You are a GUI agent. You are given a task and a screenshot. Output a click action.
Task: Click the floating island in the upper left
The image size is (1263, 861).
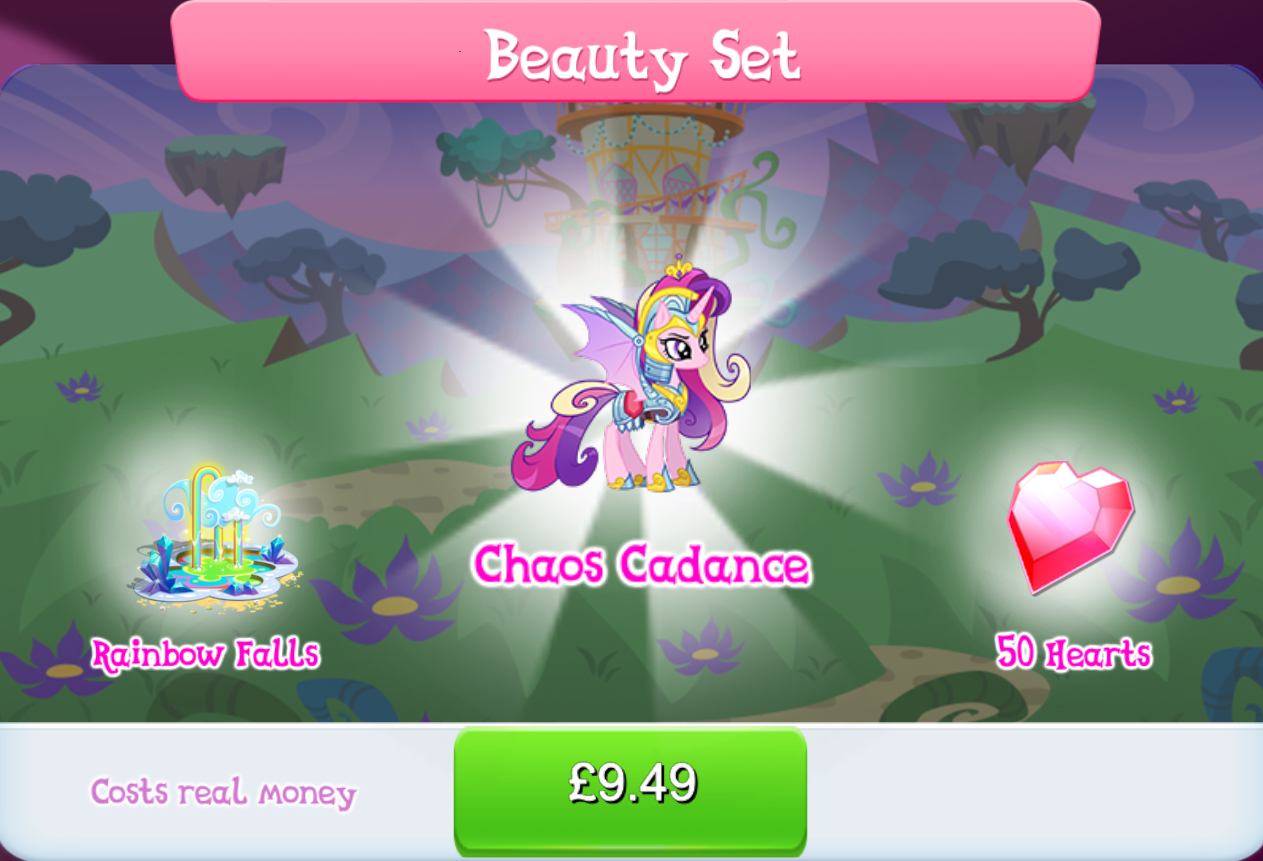click(223, 169)
